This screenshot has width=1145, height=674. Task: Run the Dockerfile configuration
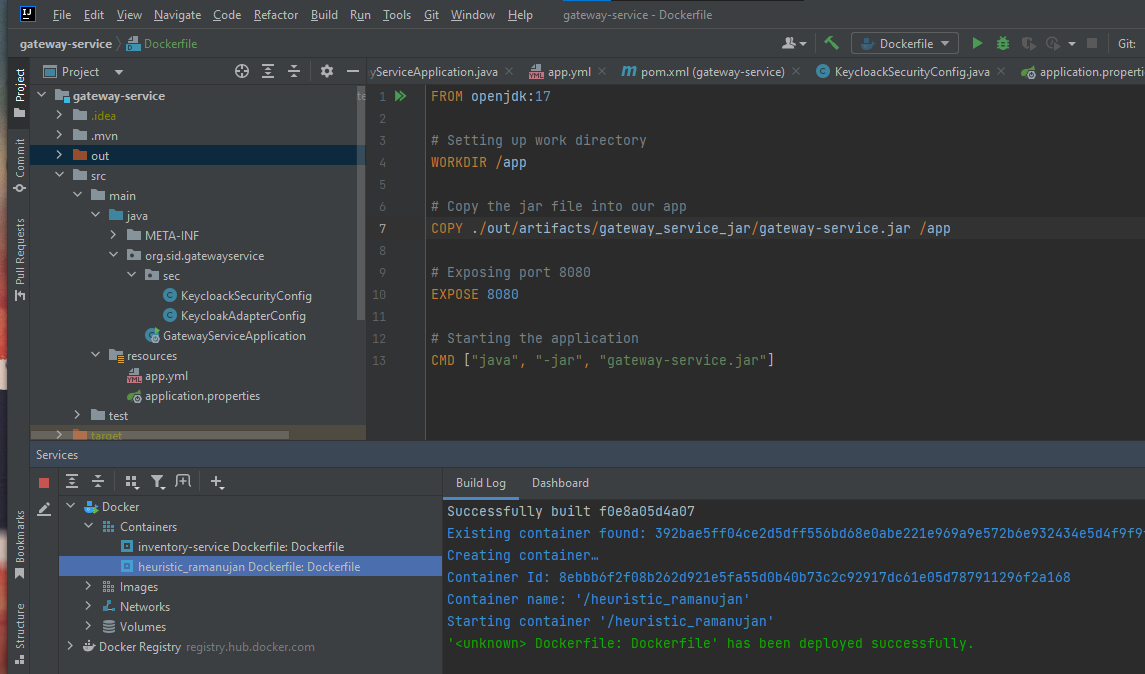click(x=977, y=43)
